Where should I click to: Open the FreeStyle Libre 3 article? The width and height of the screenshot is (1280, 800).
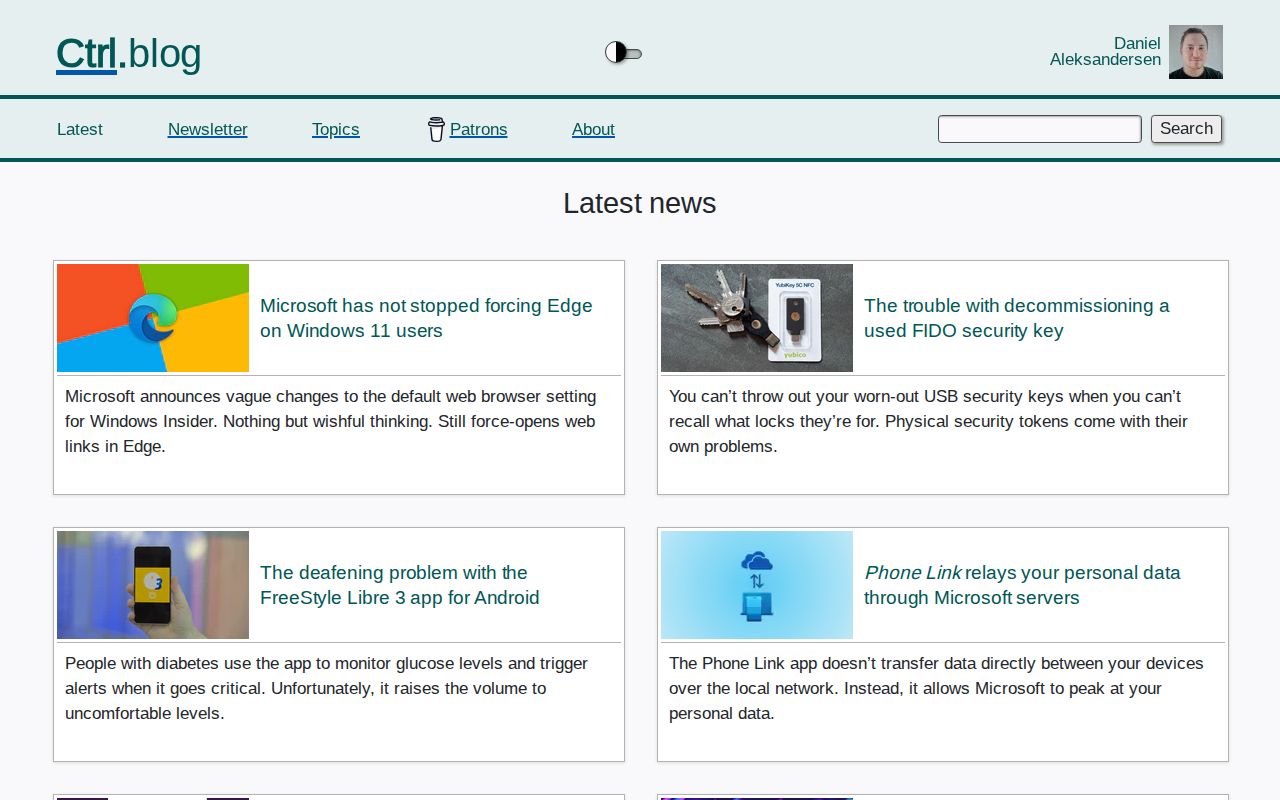[400, 585]
